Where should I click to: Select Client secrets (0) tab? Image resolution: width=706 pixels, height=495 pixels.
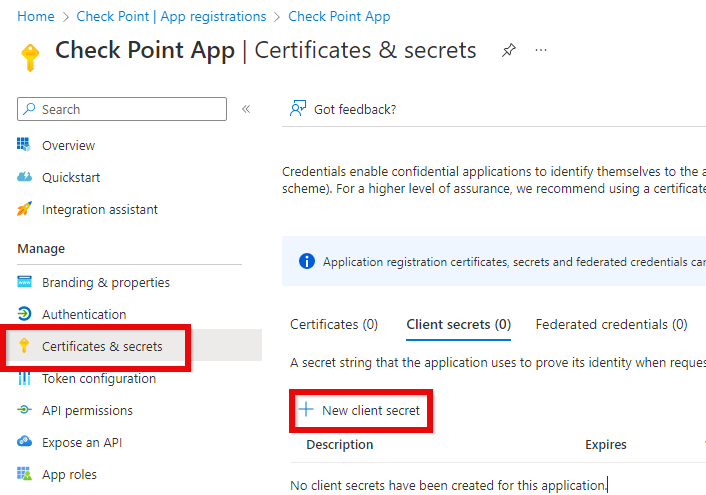(458, 324)
